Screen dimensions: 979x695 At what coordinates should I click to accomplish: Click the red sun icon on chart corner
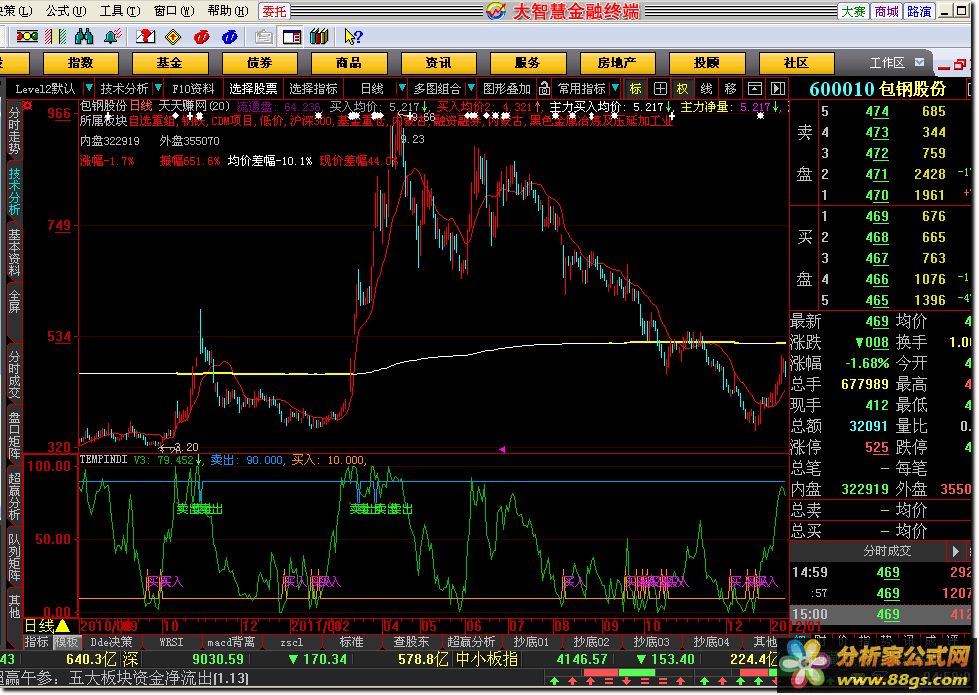[27, 106]
